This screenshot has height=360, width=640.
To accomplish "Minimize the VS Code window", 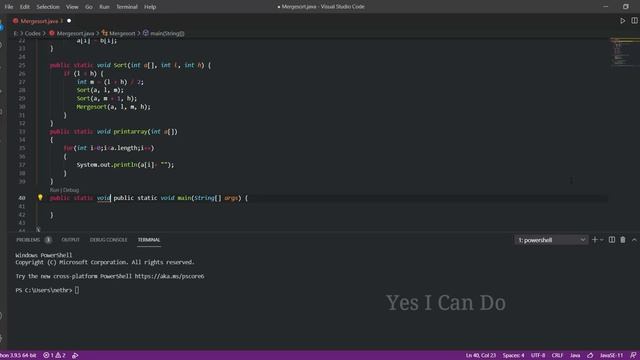I will coord(606,7).
